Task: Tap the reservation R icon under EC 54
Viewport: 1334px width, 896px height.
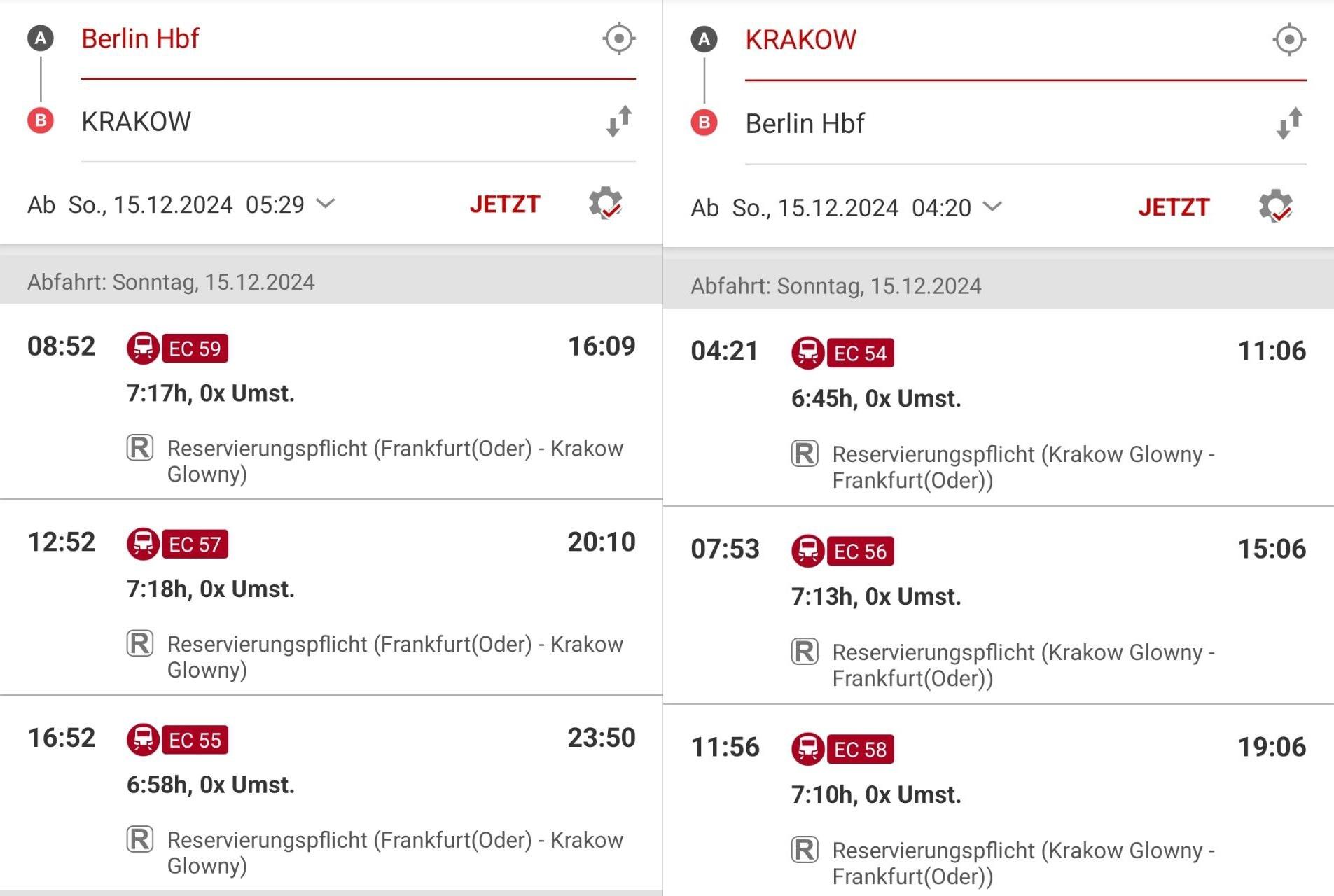Action: pos(805,454)
